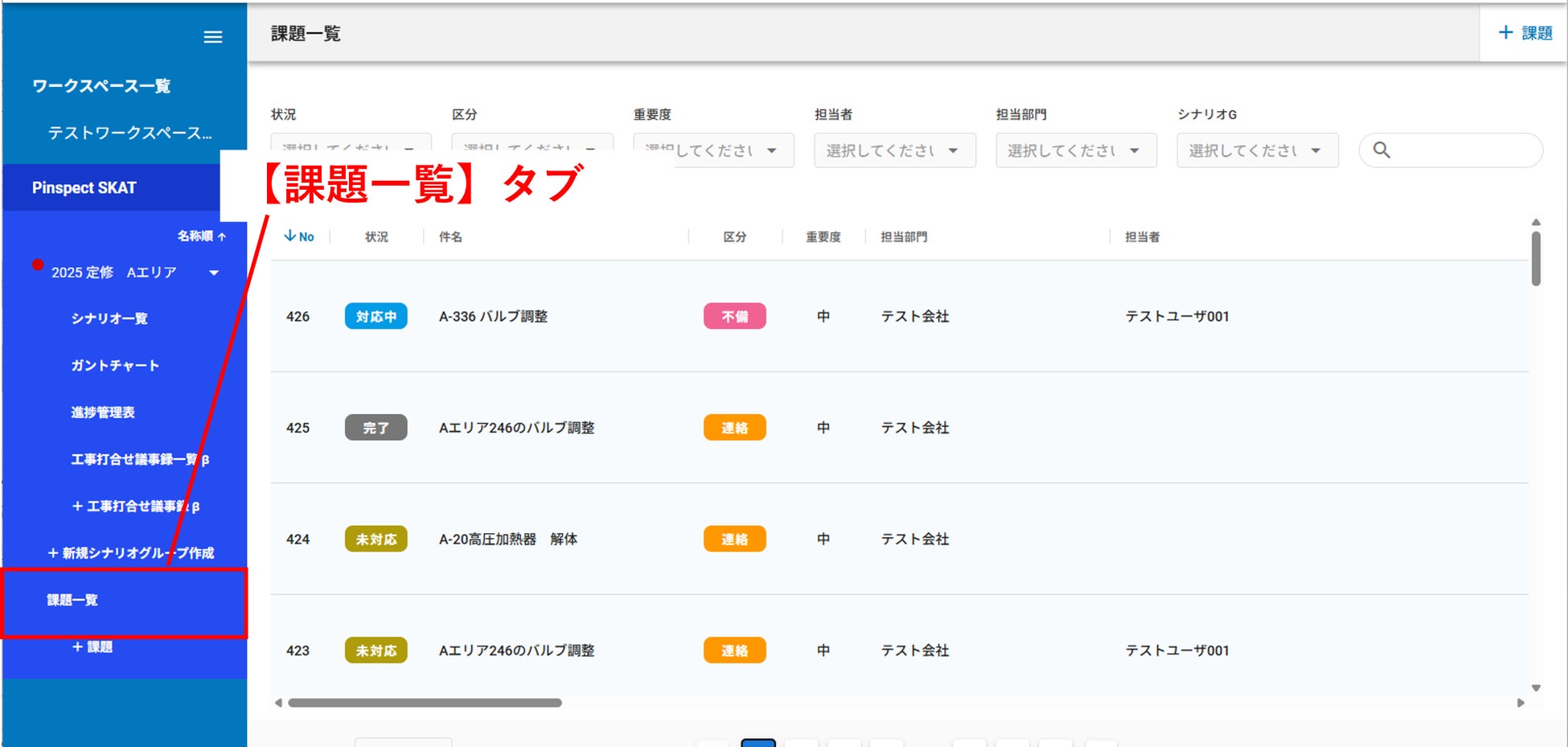Click + 新規シナリオグループ作成

click(130, 553)
